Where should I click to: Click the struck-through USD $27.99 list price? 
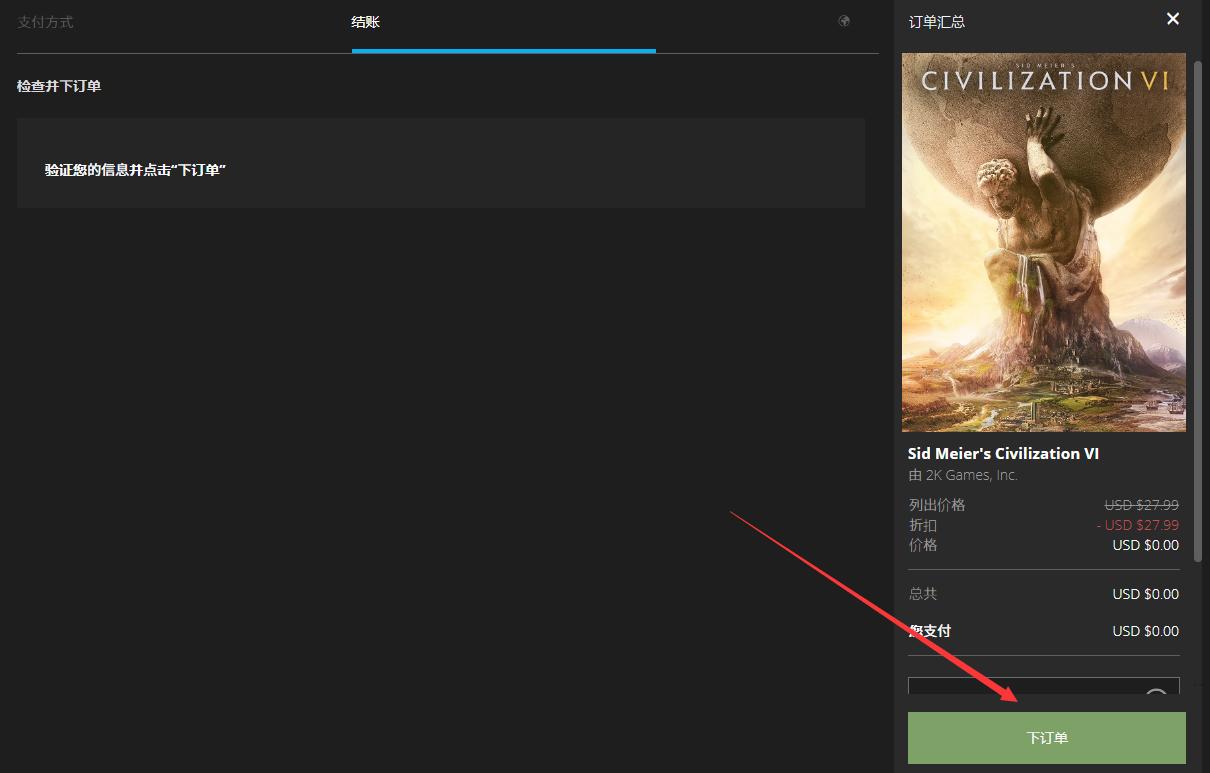[x=1141, y=505]
